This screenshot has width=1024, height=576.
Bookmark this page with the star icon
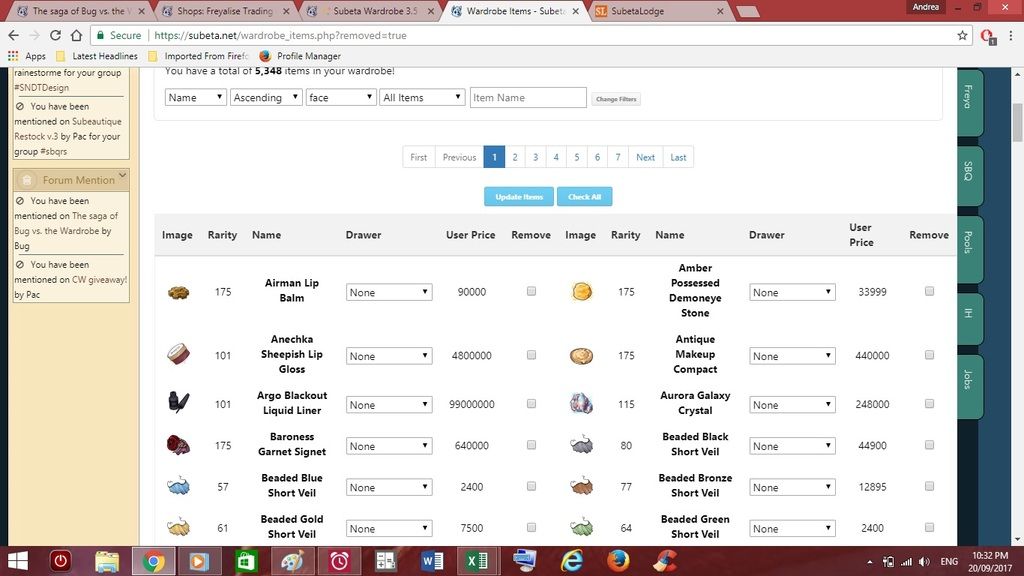coord(962,35)
